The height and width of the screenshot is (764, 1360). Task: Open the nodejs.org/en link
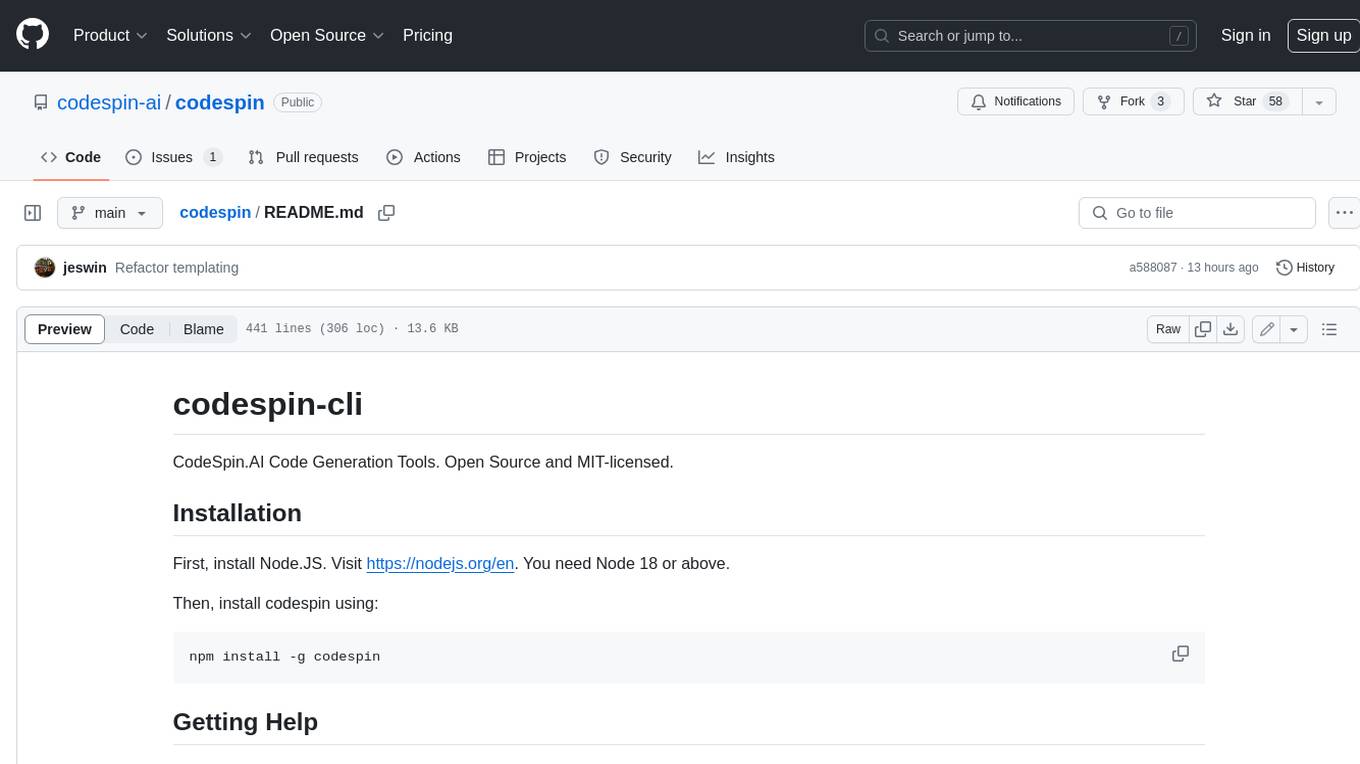440,563
